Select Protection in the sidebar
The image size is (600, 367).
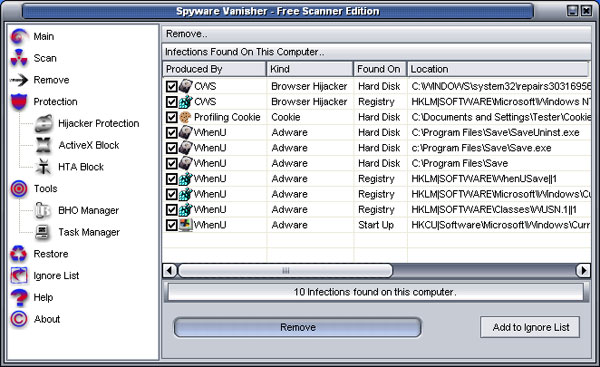click(55, 102)
